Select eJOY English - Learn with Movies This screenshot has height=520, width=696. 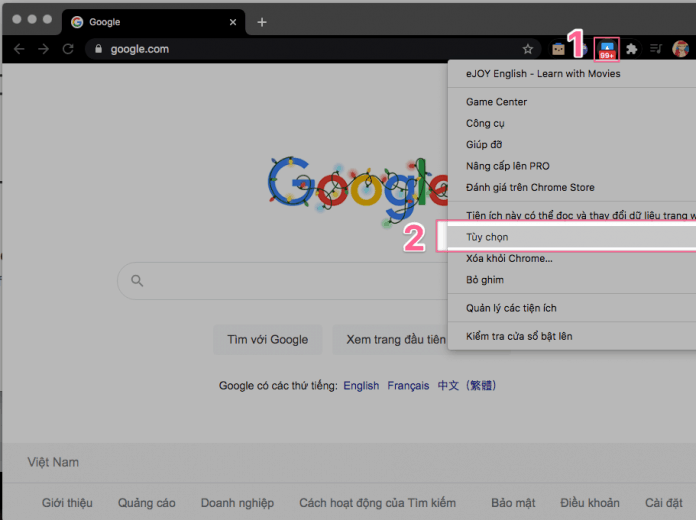click(572, 74)
